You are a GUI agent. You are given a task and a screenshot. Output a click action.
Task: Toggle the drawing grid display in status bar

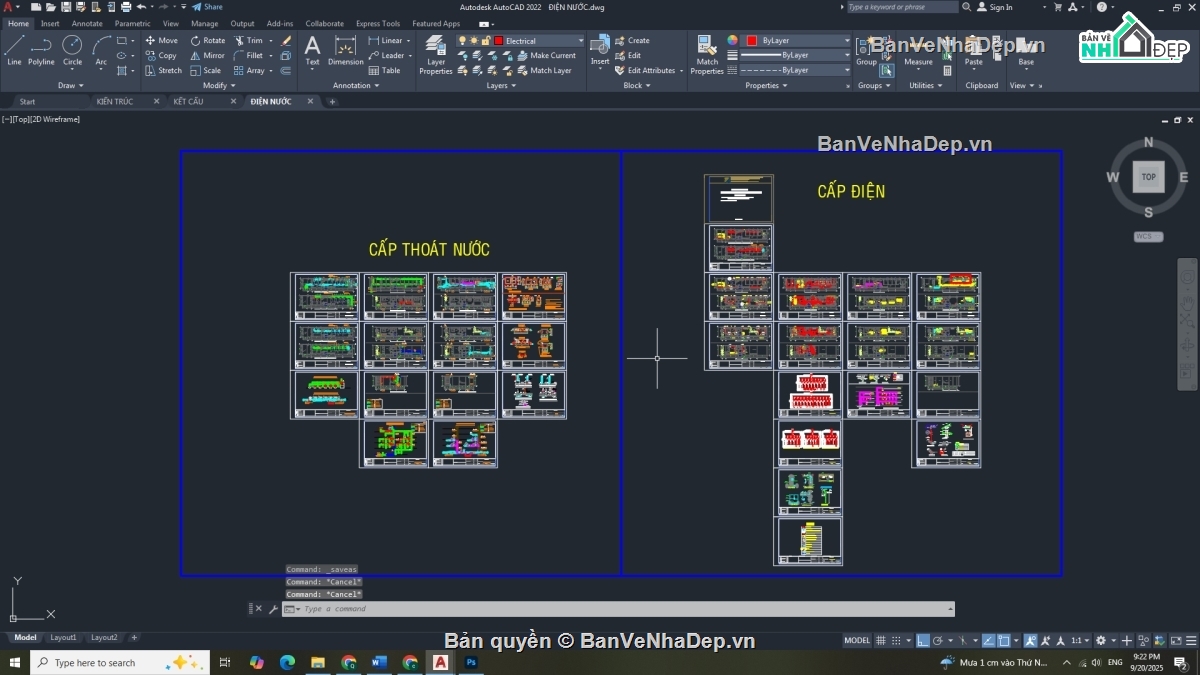881,640
